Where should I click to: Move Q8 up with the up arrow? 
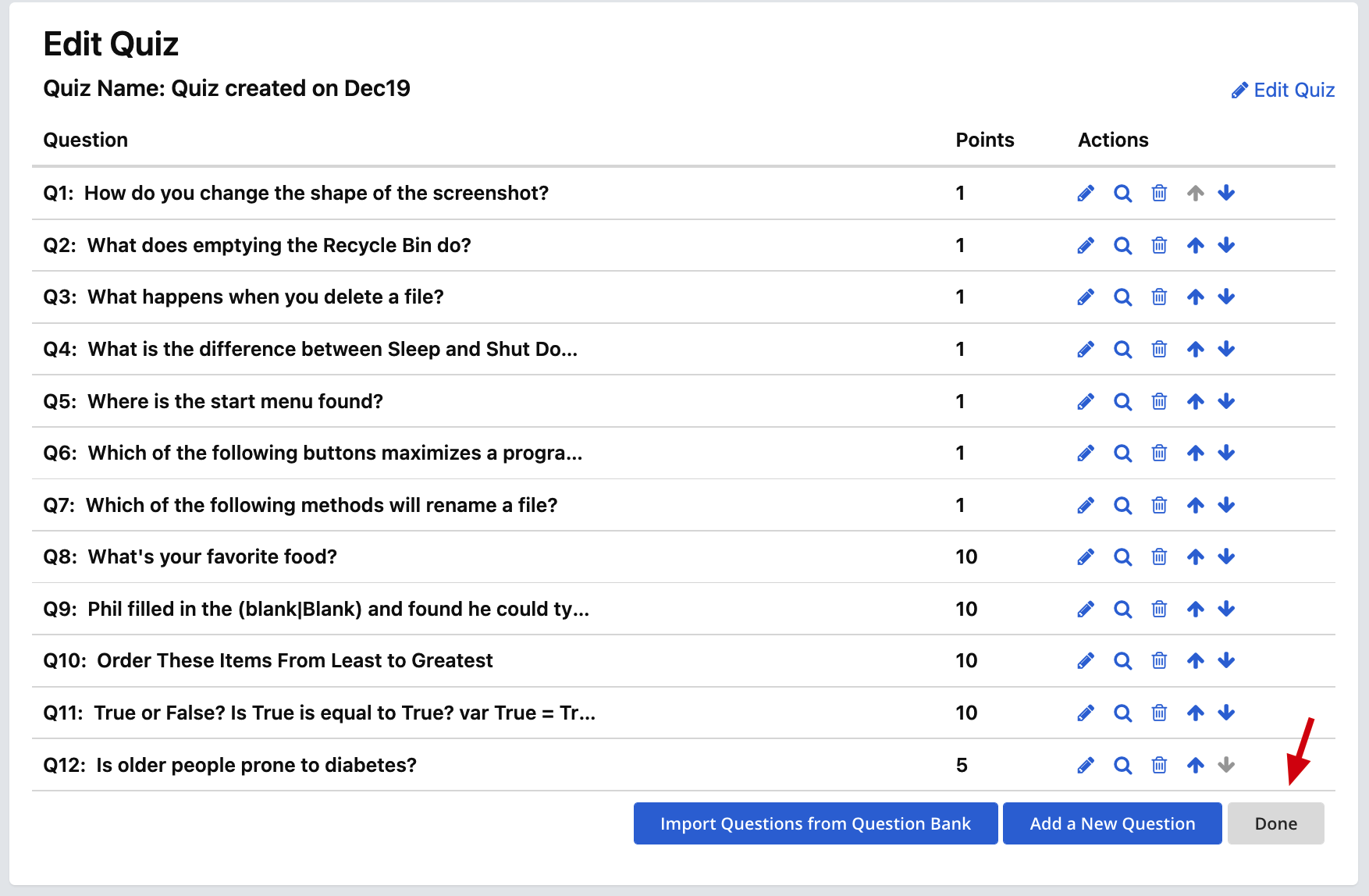1196,556
